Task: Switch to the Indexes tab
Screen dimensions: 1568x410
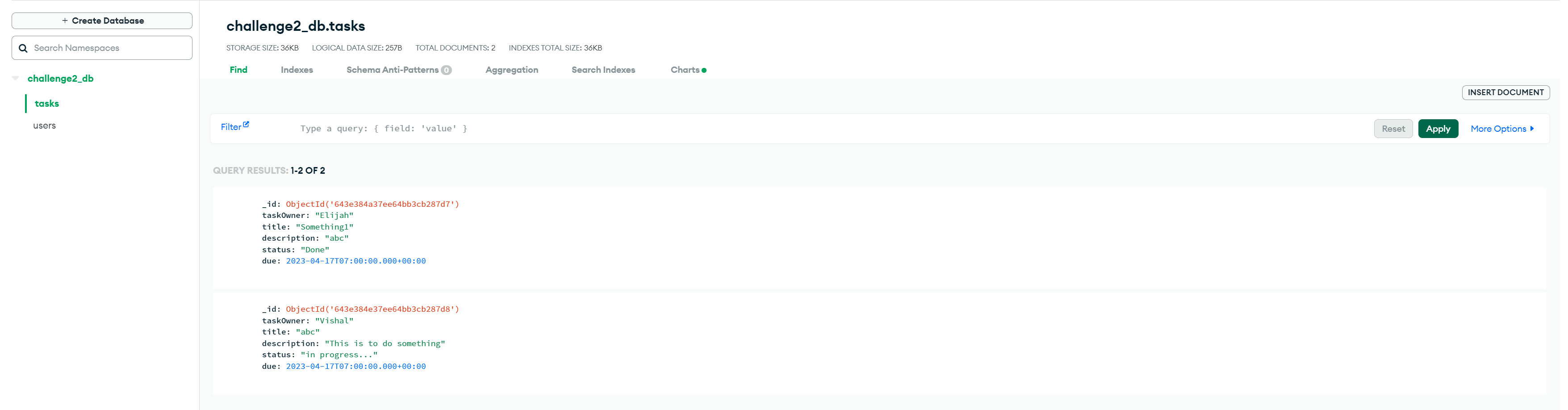Action: pyautogui.click(x=297, y=69)
